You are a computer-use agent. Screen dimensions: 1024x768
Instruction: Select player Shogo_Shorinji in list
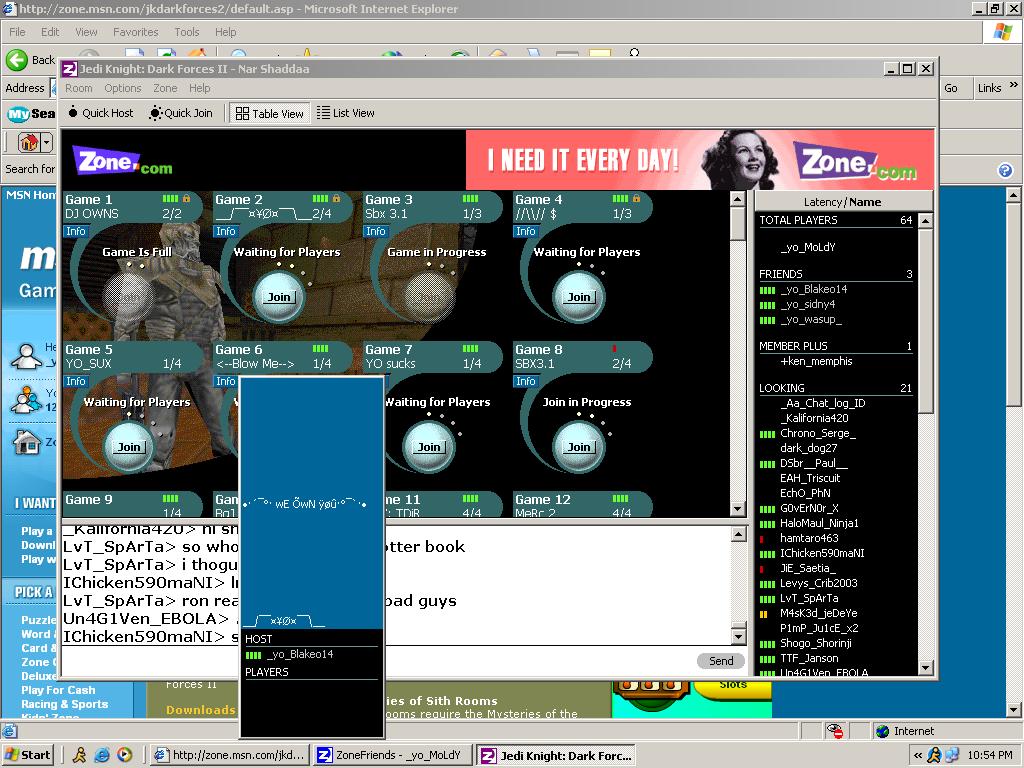click(x=816, y=643)
